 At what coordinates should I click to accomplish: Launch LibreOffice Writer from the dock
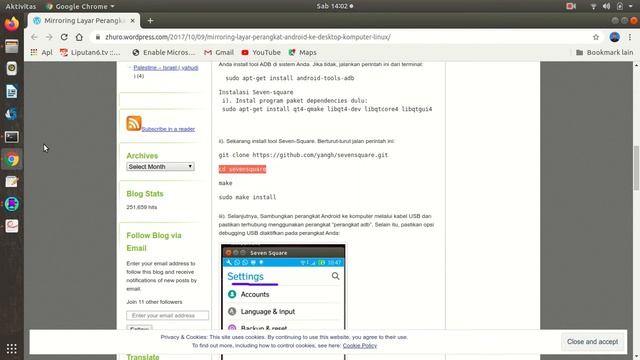point(11,91)
